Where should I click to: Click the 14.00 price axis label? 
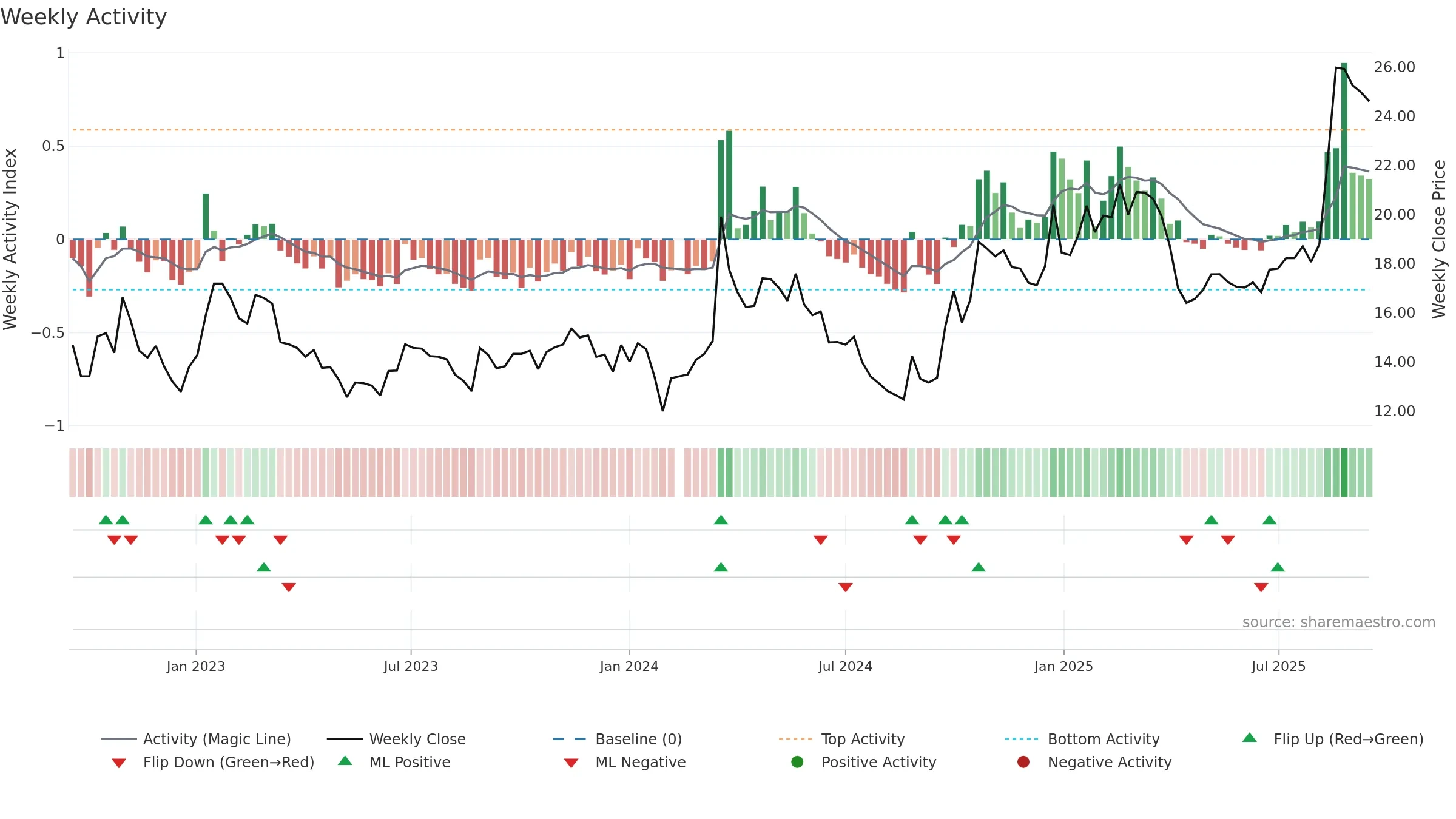(1395, 362)
